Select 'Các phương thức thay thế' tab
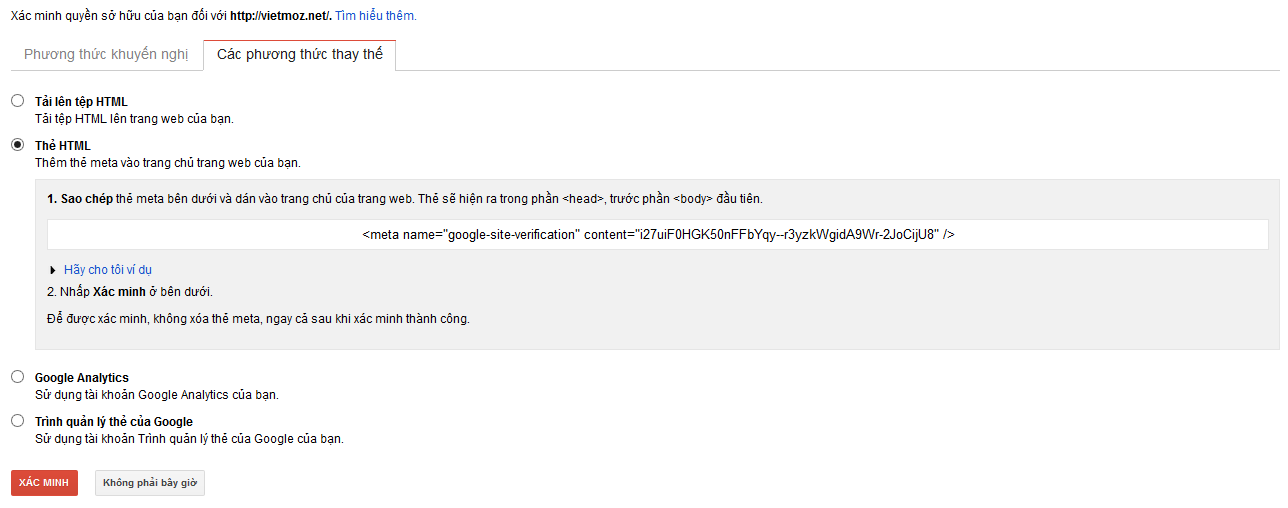This screenshot has width=1288, height=508. (300, 55)
